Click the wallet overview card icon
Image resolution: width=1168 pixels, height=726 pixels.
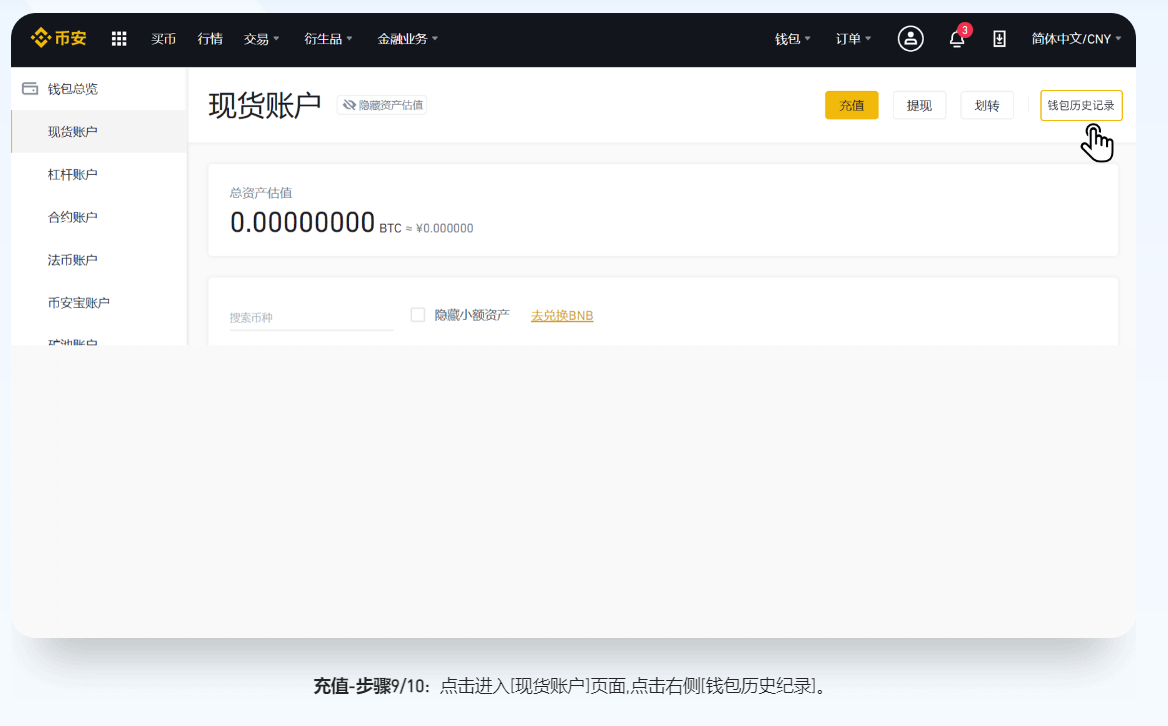pyautogui.click(x=30, y=89)
